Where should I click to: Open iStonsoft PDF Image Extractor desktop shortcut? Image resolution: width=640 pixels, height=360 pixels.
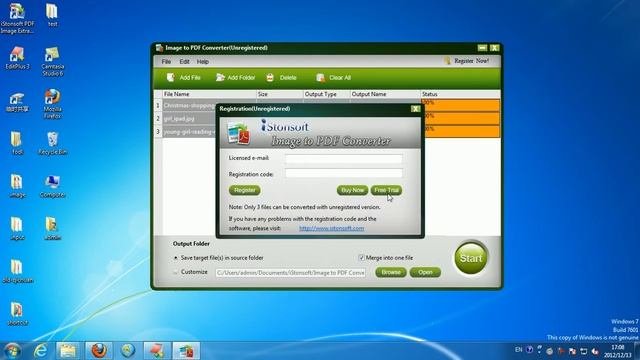[x=17, y=18]
